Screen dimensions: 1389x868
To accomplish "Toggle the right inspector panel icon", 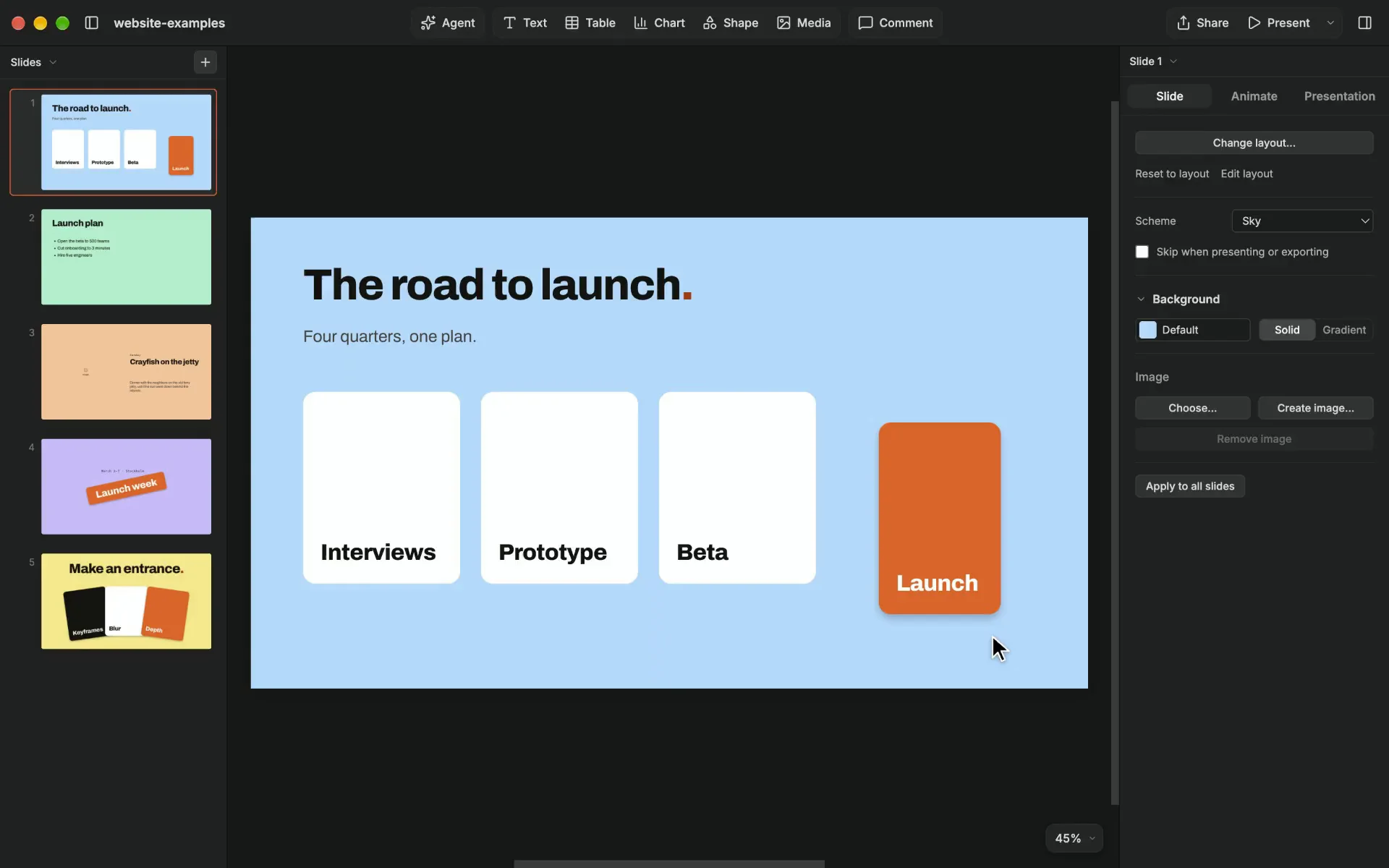I will coord(1364,22).
